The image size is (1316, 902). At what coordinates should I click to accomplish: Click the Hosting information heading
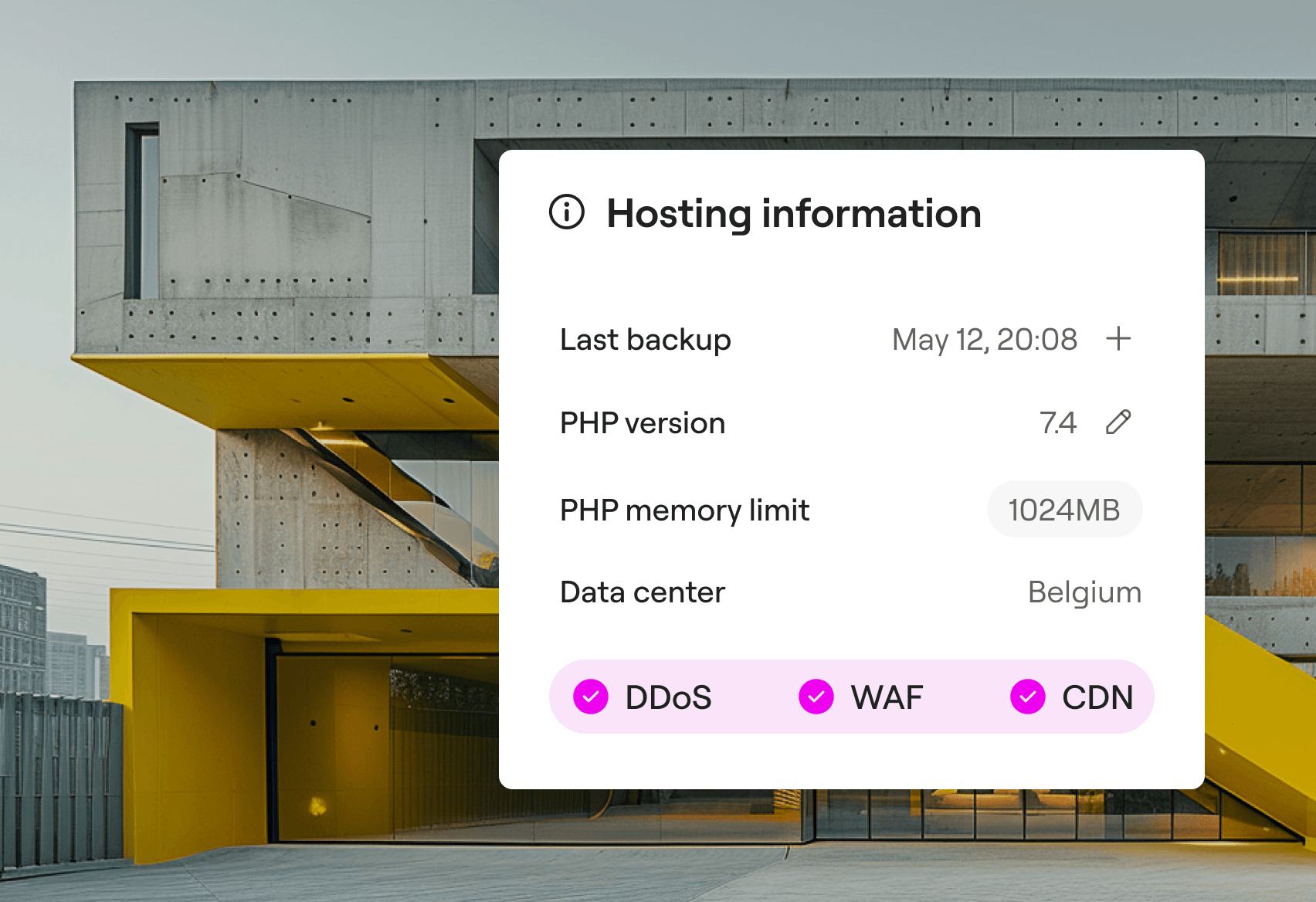tap(794, 214)
